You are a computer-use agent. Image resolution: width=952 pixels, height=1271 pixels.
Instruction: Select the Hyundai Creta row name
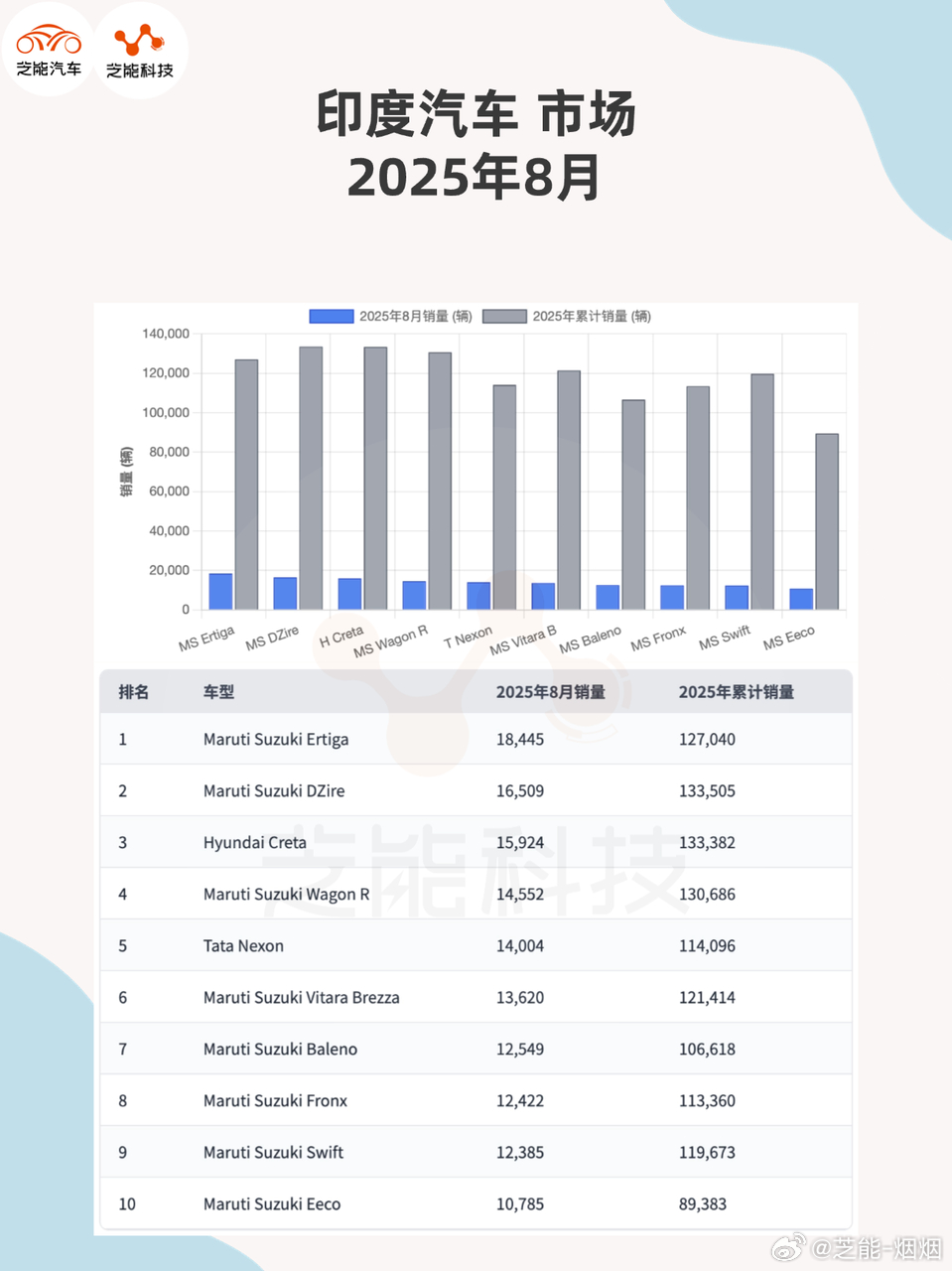tap(255, 843)
